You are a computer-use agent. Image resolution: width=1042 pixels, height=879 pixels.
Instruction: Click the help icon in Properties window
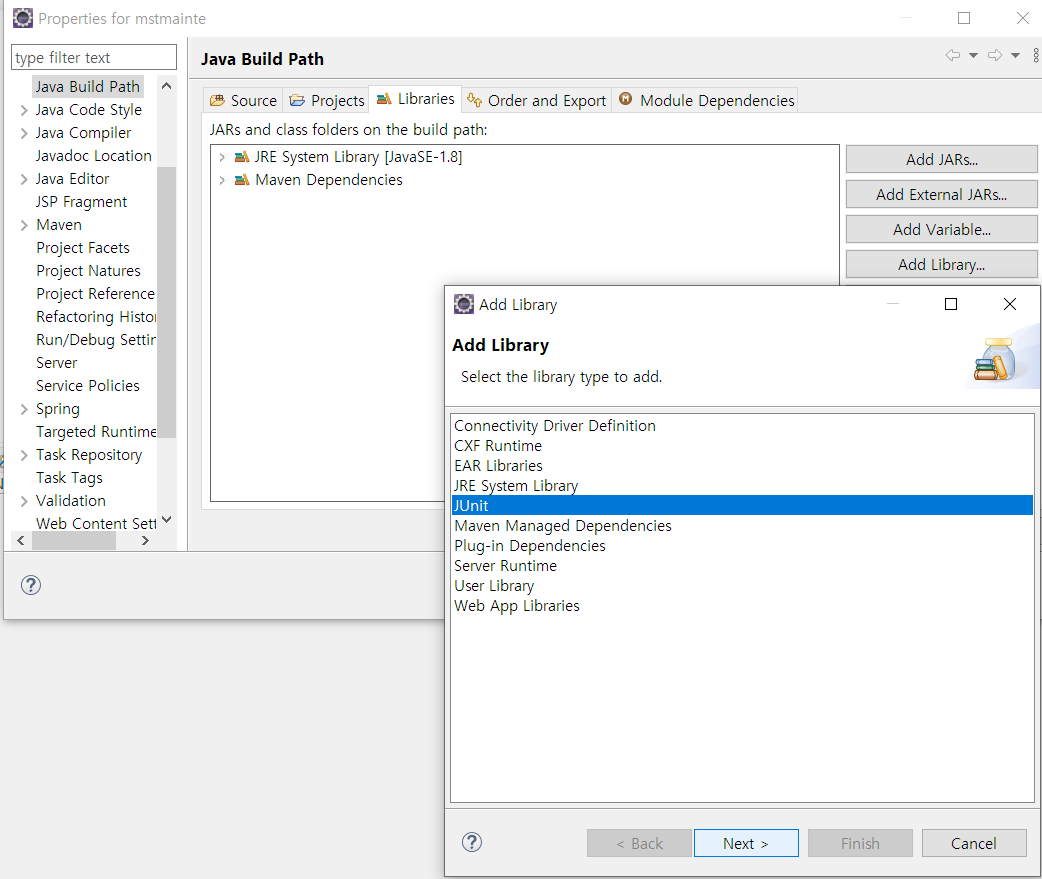(31, 585)
